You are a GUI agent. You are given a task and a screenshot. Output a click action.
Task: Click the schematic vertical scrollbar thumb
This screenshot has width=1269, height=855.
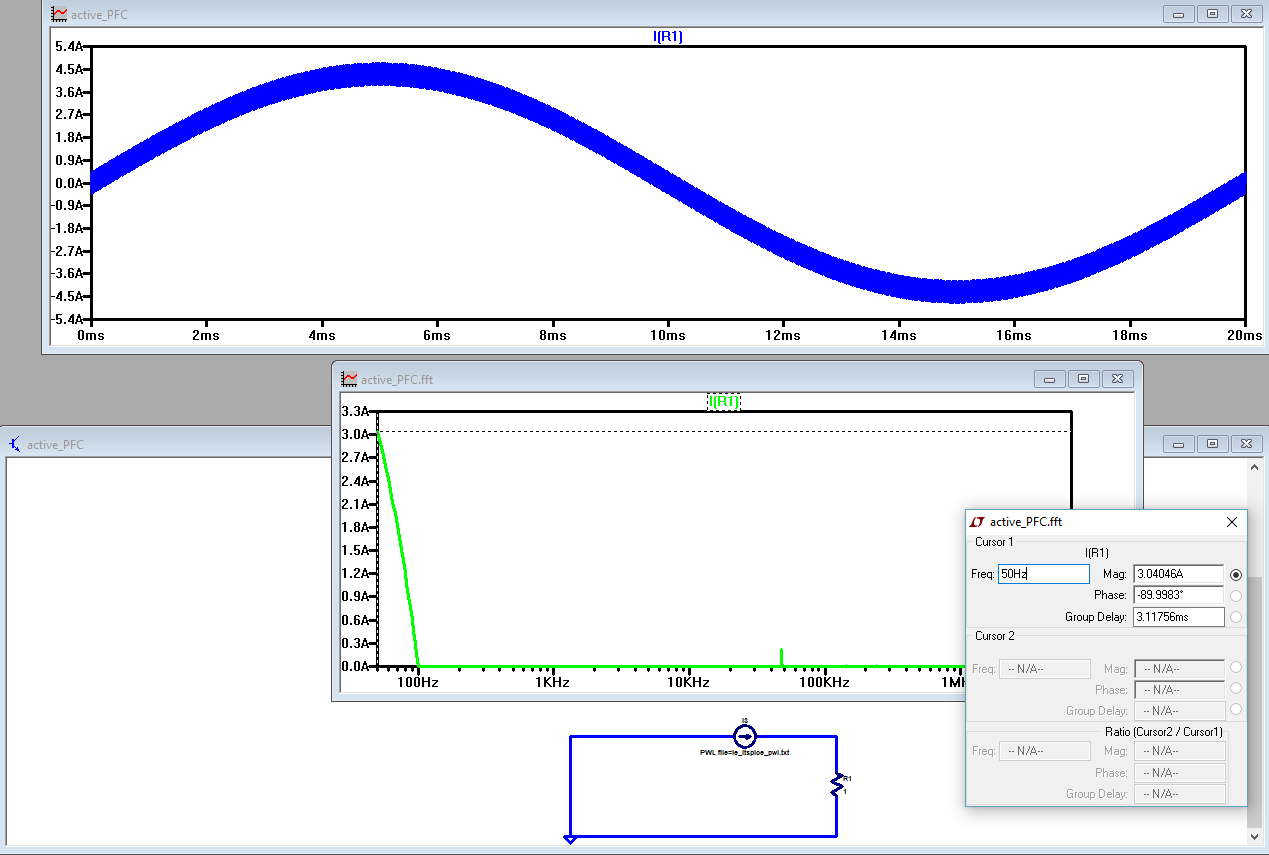point(1256,702)
